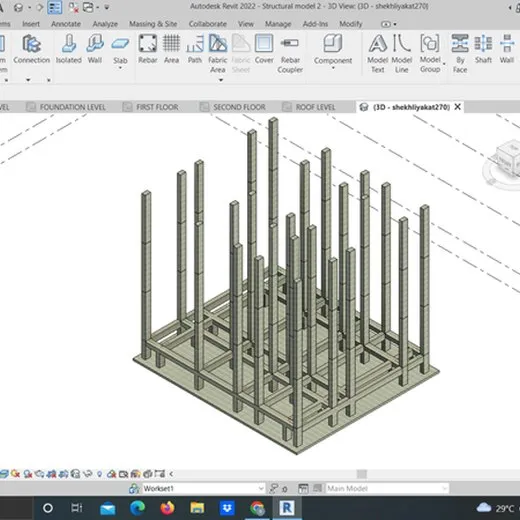Screen dimensions: 520x520
Task: Open the Component tool
Action: (x=333, y=49)
